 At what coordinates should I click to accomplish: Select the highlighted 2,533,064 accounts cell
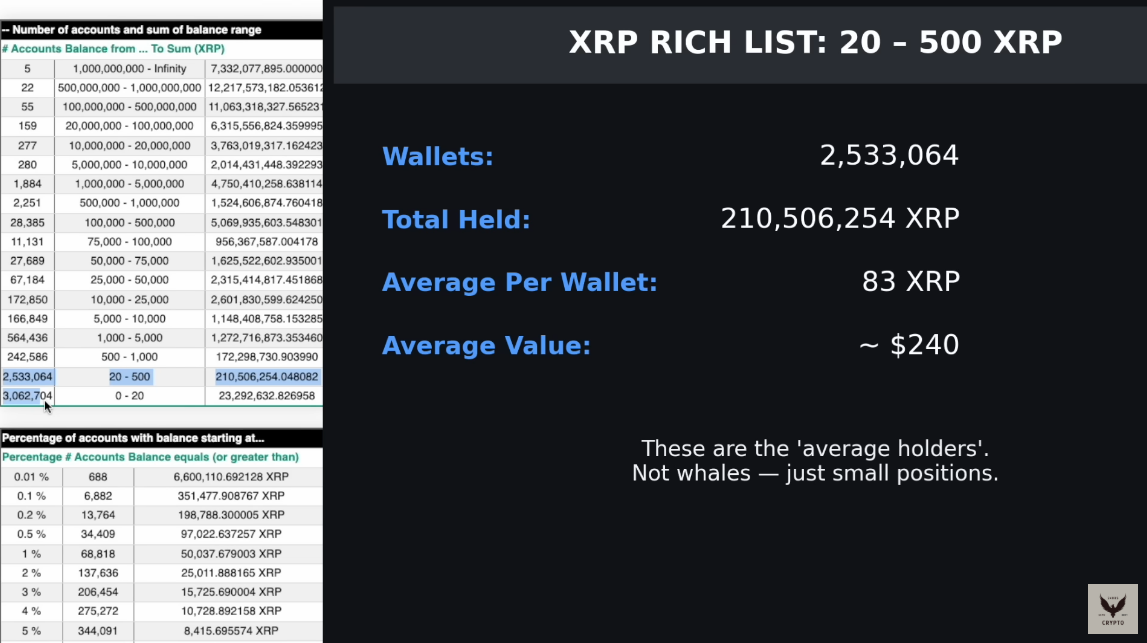point(28,376)
